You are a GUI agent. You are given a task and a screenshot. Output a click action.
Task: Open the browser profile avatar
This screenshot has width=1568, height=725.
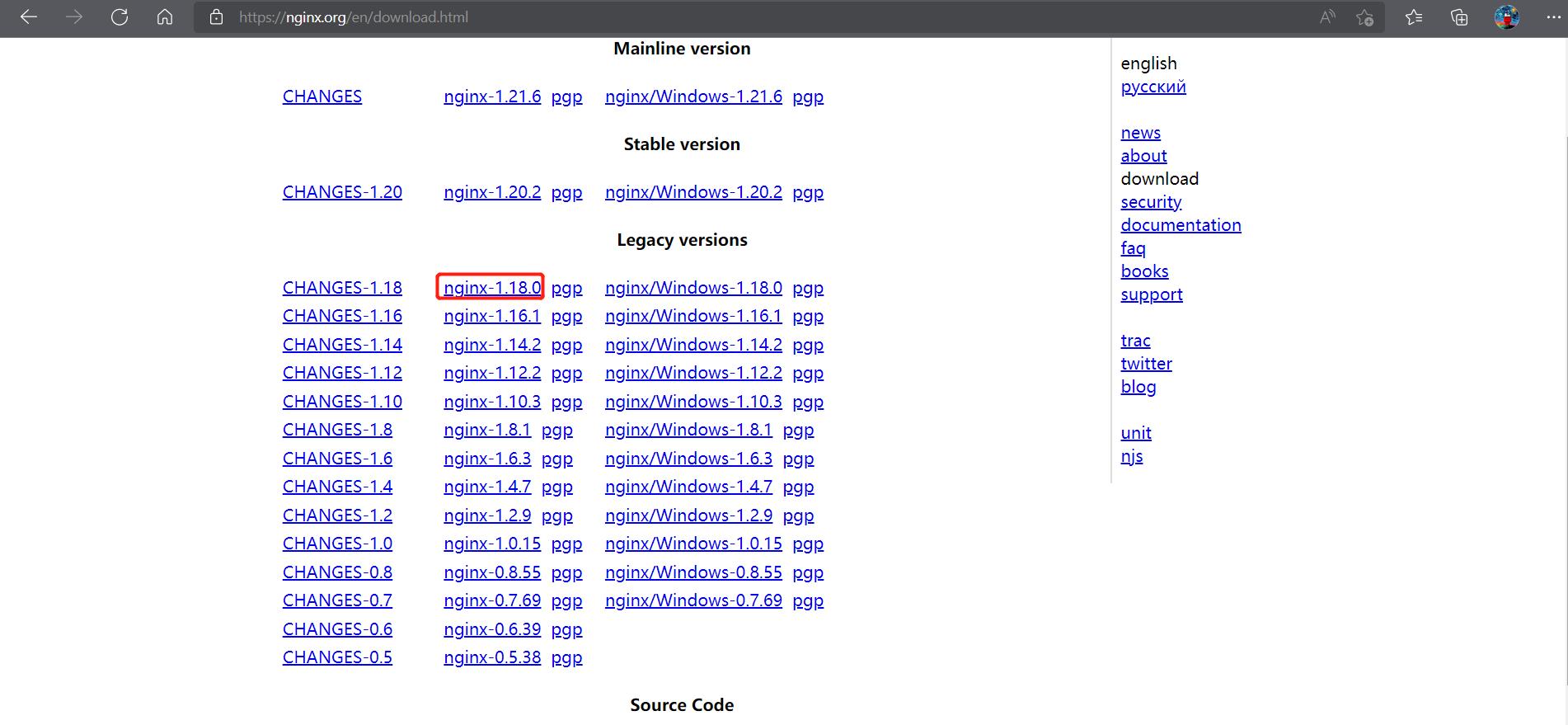point(1507,16)
